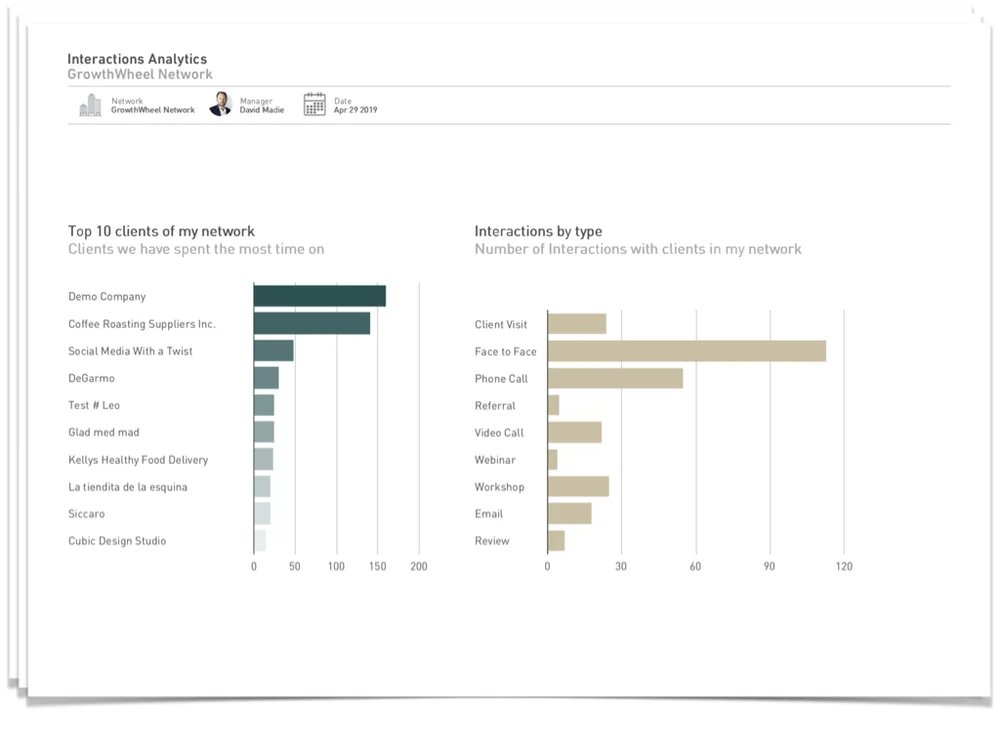Open the 'Top 10 clients of my network' chart title

(160, 231)
